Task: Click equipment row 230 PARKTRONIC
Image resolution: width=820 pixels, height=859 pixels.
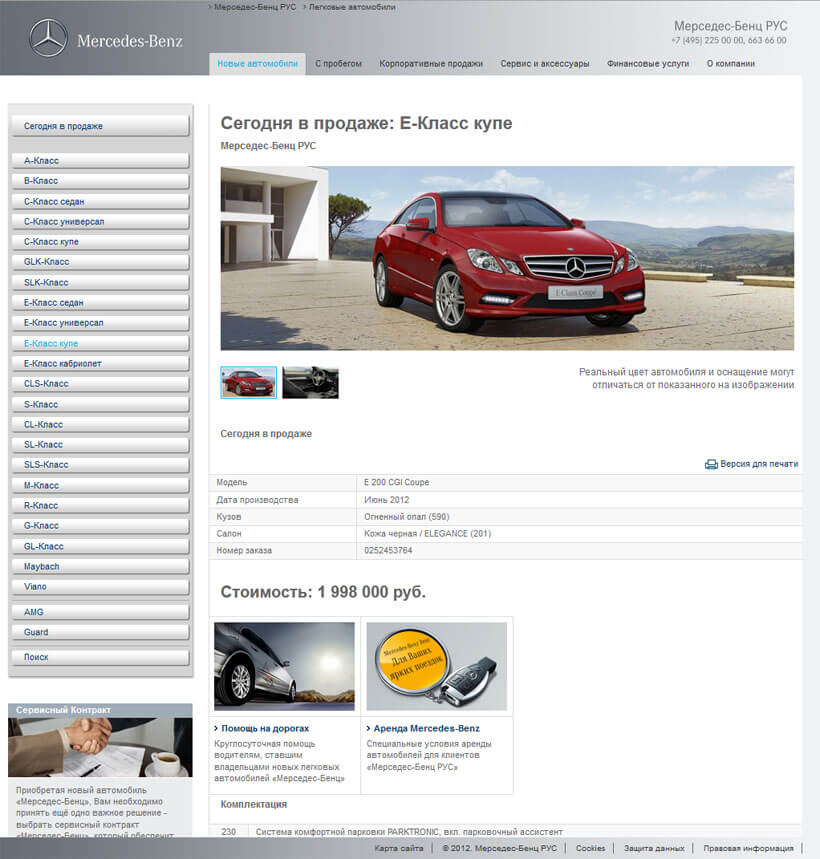Action: [x=505, y=832]
